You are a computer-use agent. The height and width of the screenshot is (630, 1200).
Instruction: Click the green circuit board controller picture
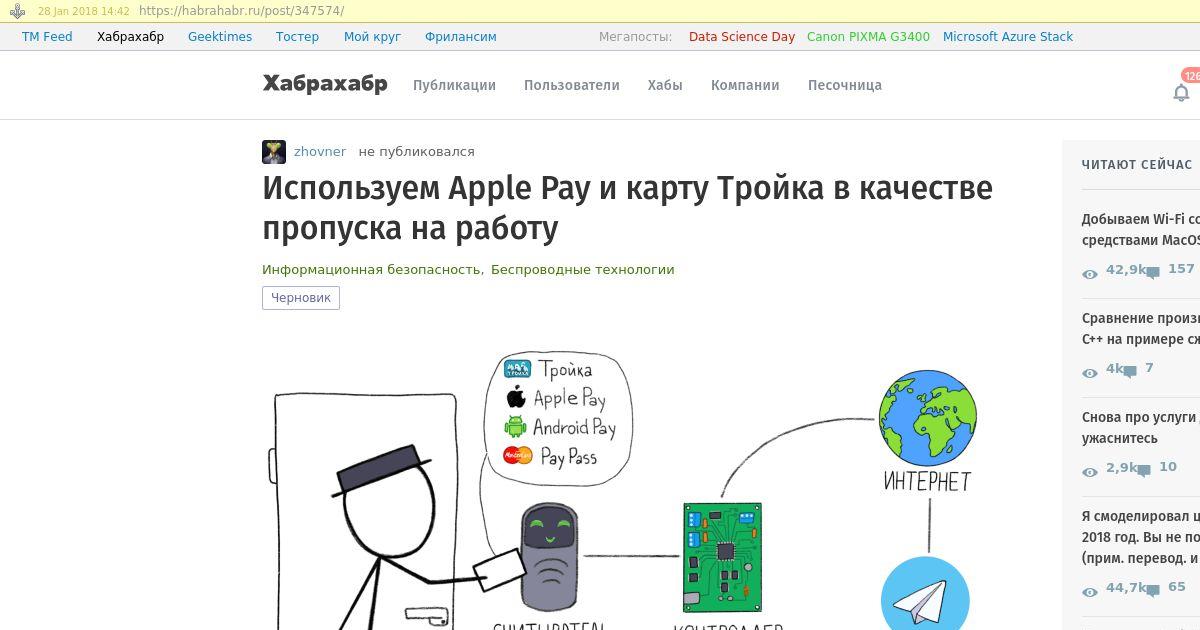[x=723, y=556]
